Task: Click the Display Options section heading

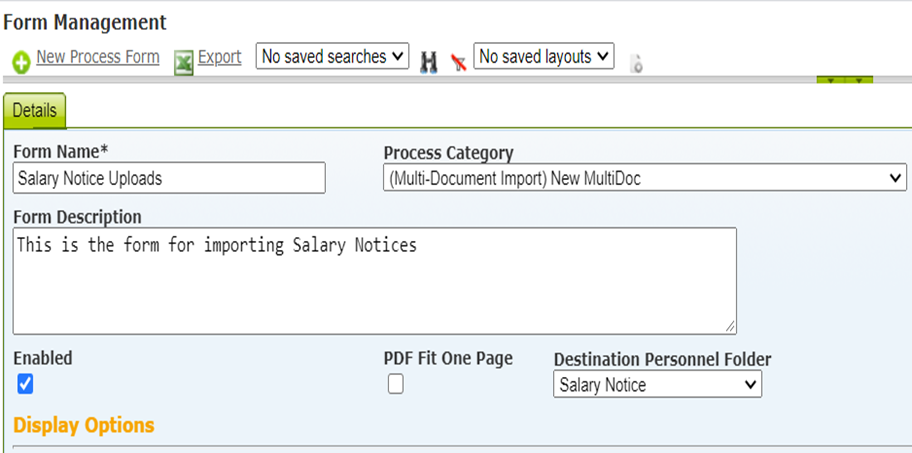Action: tap(84, 425)
